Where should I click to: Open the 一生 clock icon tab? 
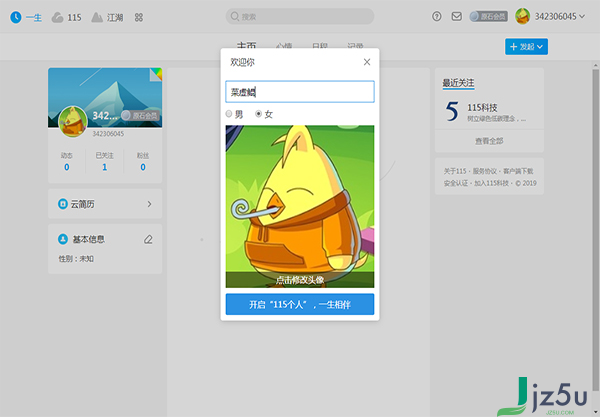click(x=26, y=17)
